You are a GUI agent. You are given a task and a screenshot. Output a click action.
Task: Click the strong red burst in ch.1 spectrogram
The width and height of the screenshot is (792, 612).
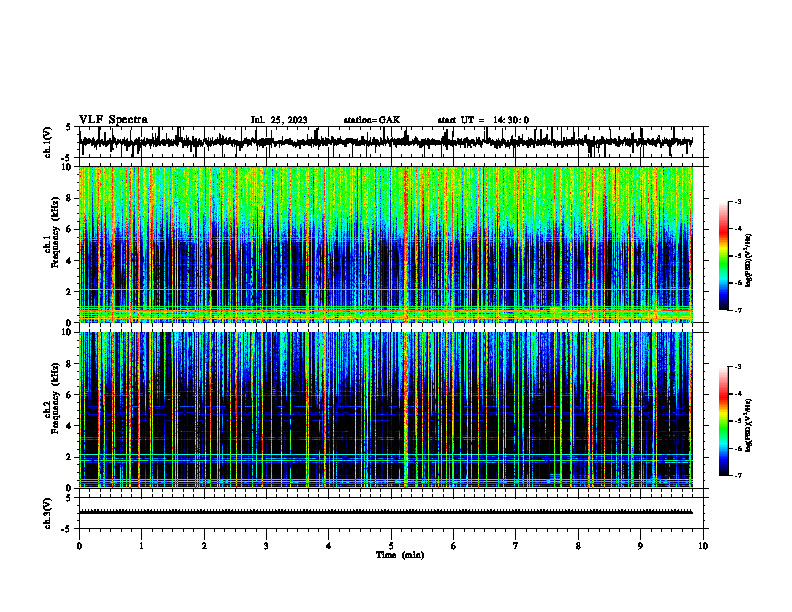[406, 244]
